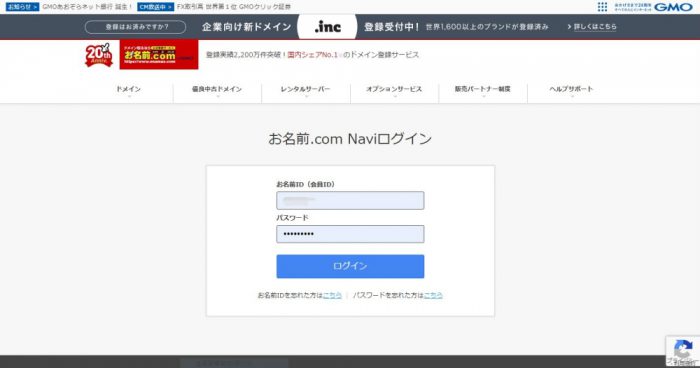Click the 登録受付中! banner text
700x368 pixels.
pyautogui.click(x=392, y=27)
